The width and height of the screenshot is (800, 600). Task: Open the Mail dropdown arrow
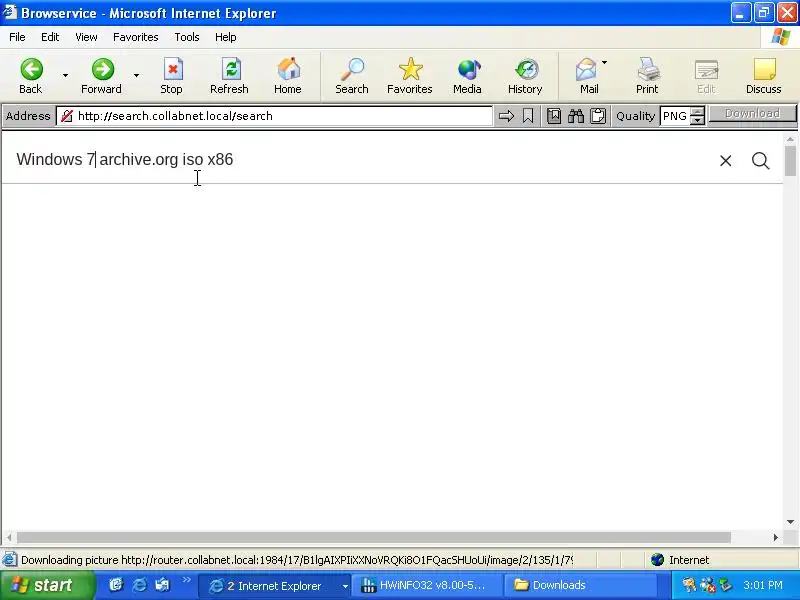tap(605, 63)
